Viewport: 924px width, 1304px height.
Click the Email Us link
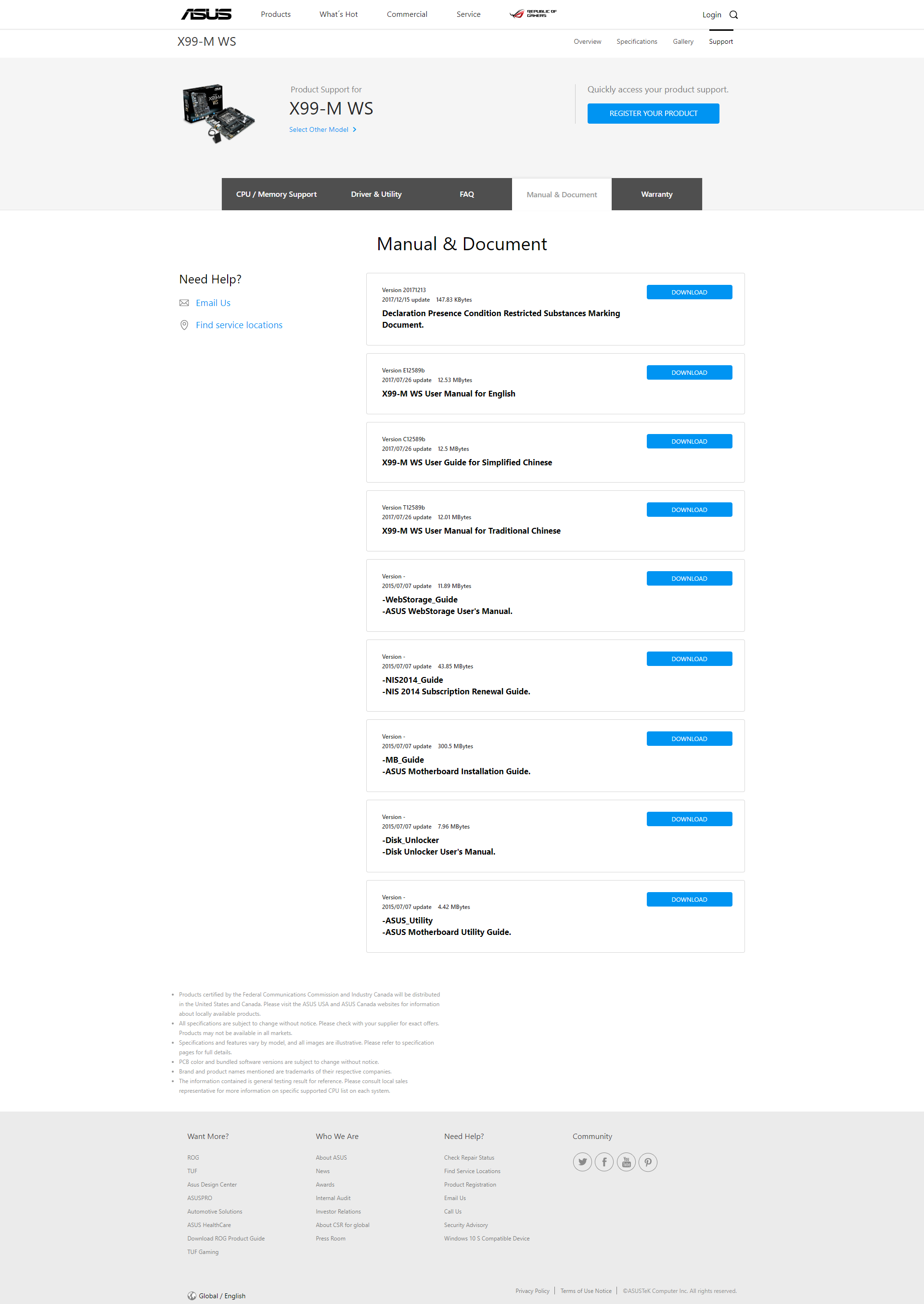213,303
